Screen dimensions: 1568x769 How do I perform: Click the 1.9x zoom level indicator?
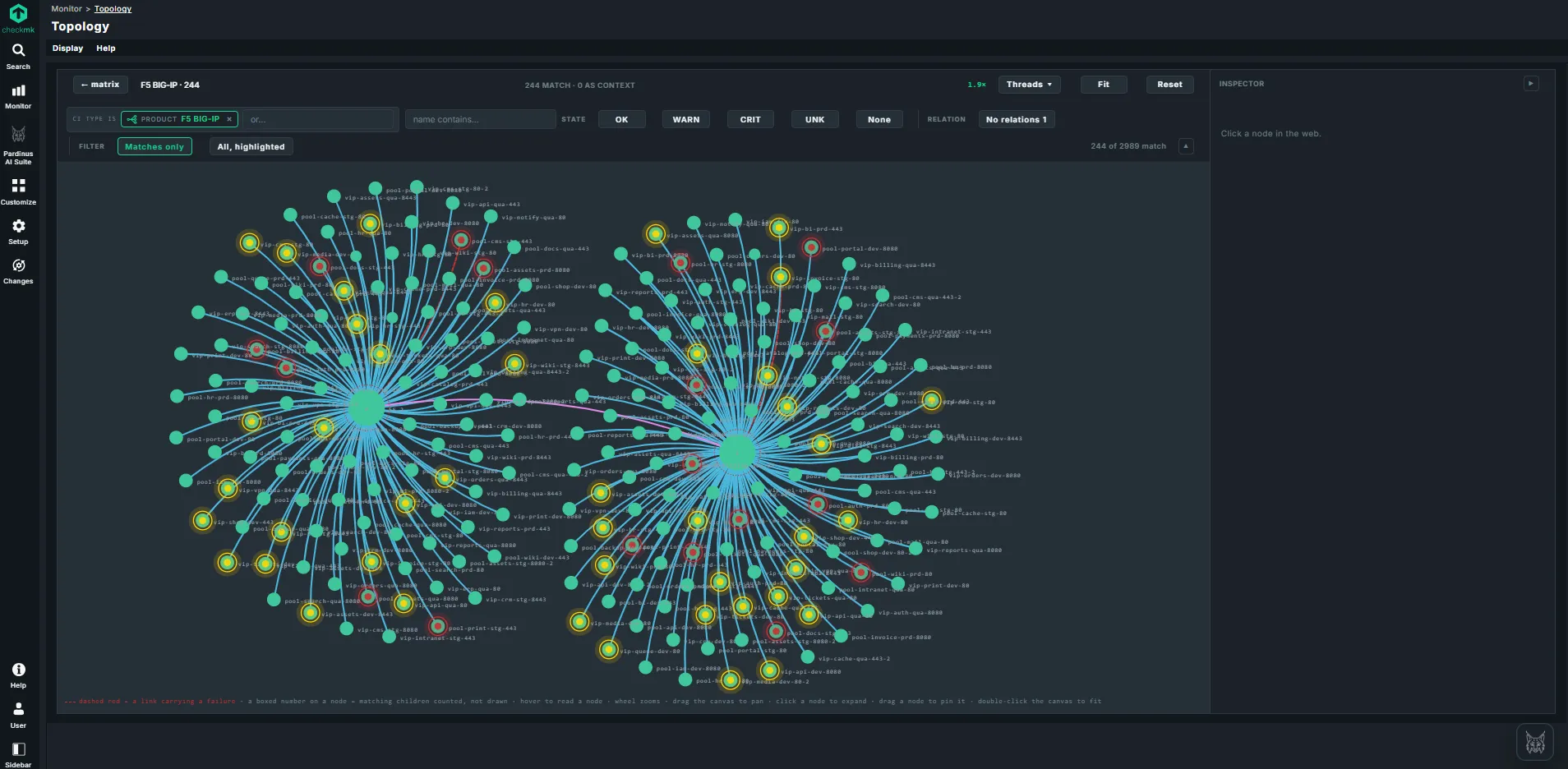(x=976, y=85)
